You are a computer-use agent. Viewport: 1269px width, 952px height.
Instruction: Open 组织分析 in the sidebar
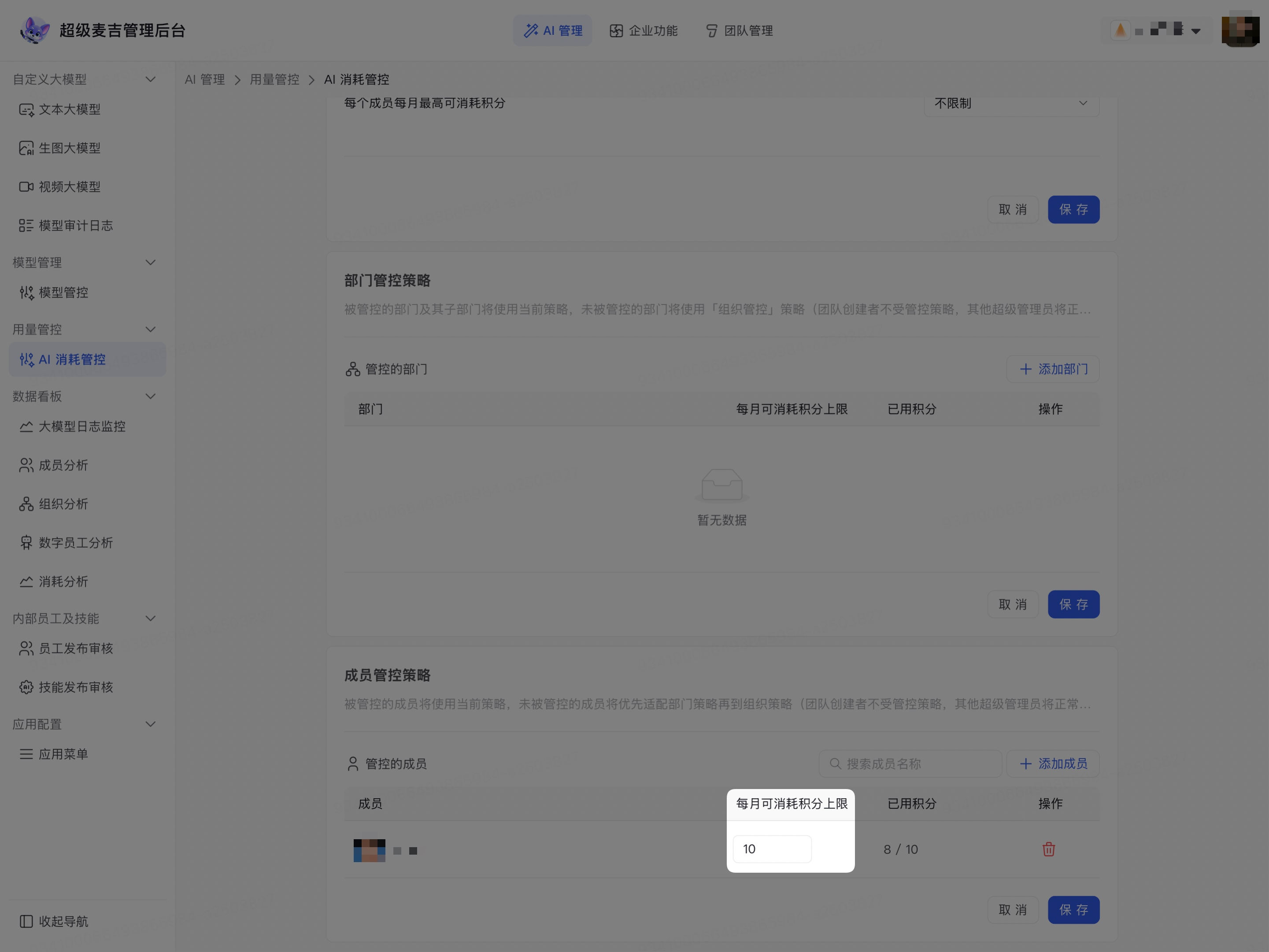(87, 504)
